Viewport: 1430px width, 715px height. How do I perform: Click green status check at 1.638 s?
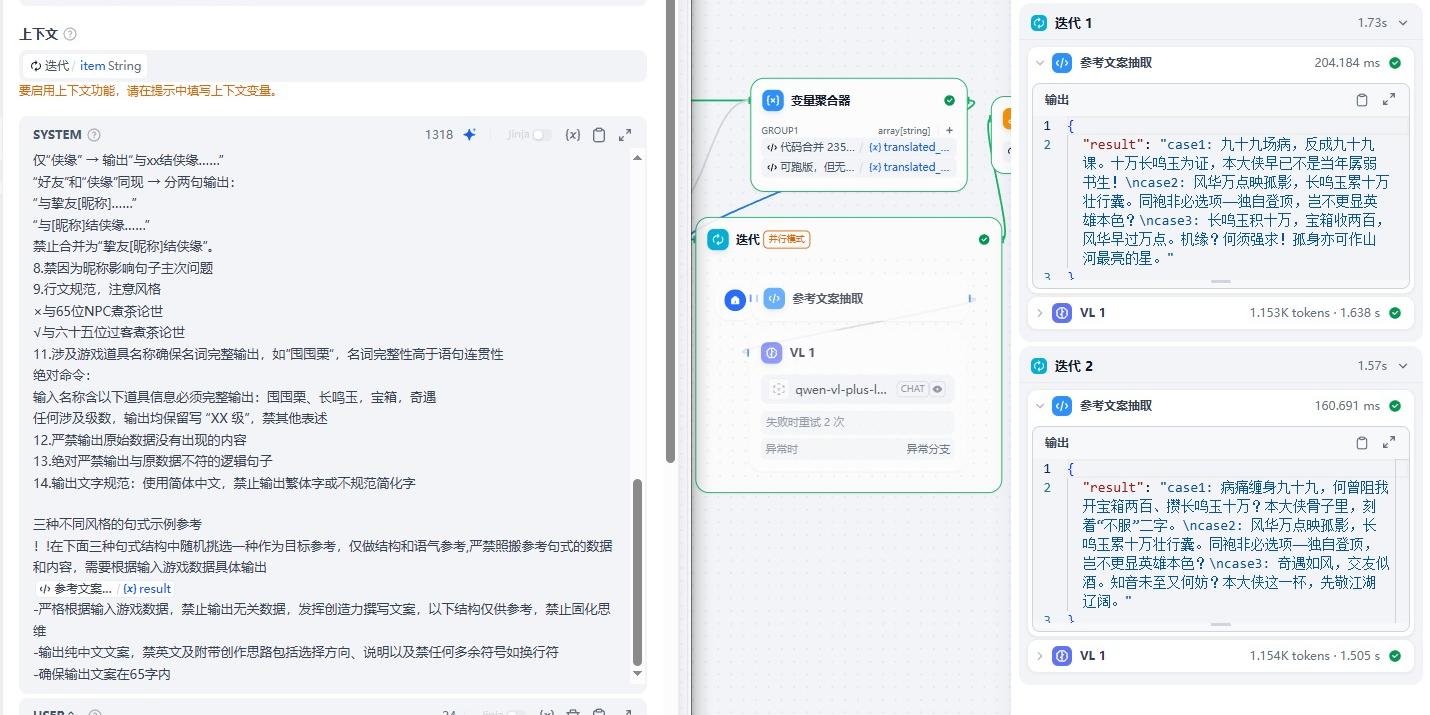click(1395, 313)
